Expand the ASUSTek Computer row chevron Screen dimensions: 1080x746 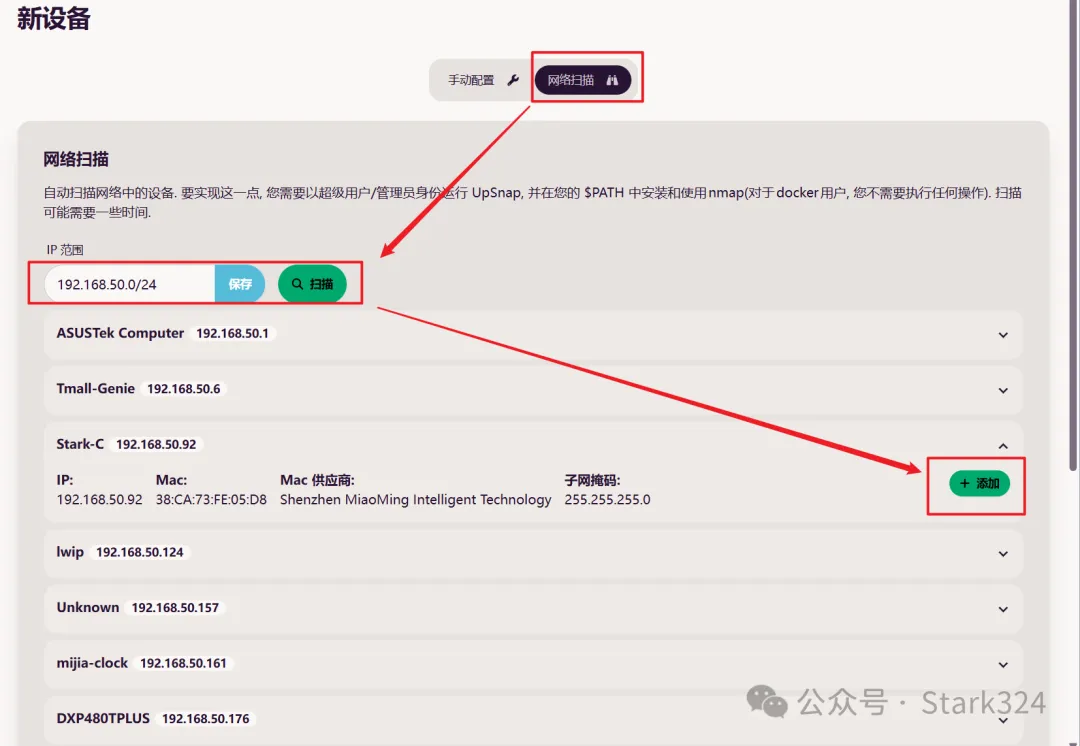pyautogui.click(x=1003, y=335)
